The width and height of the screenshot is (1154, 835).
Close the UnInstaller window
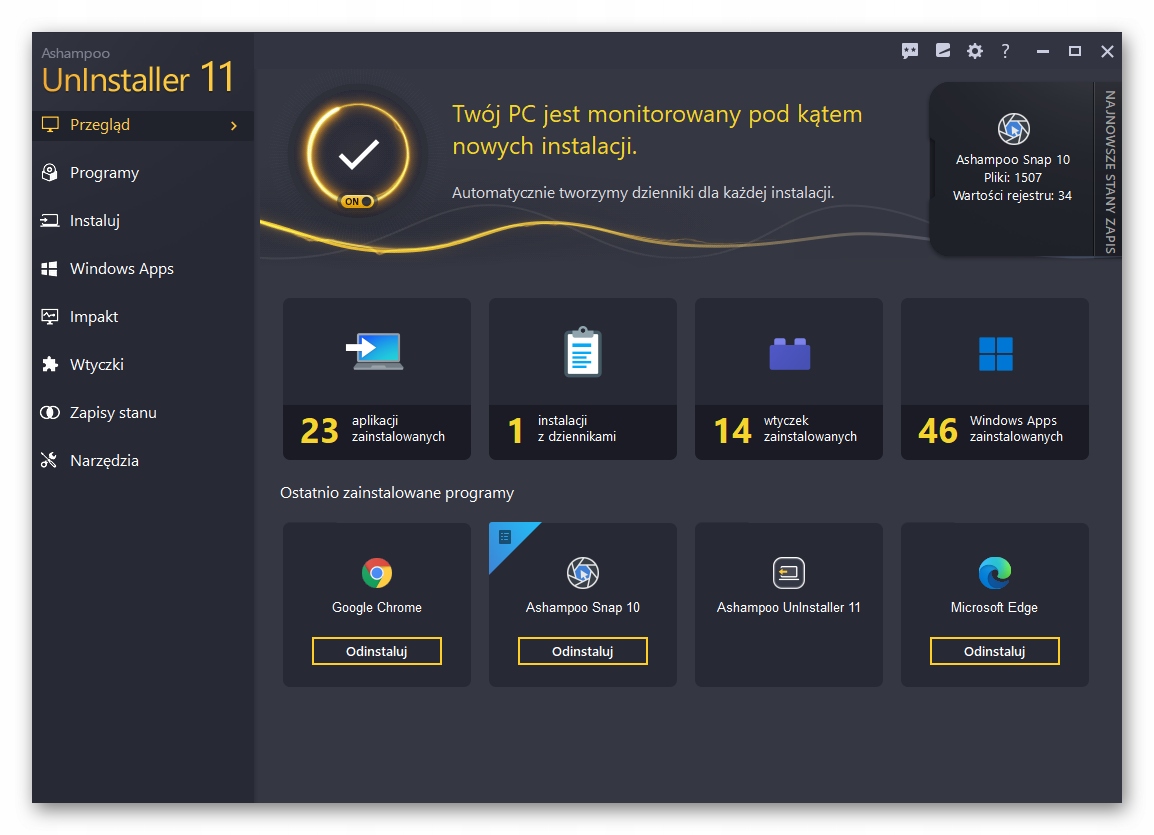(1107, 51)
